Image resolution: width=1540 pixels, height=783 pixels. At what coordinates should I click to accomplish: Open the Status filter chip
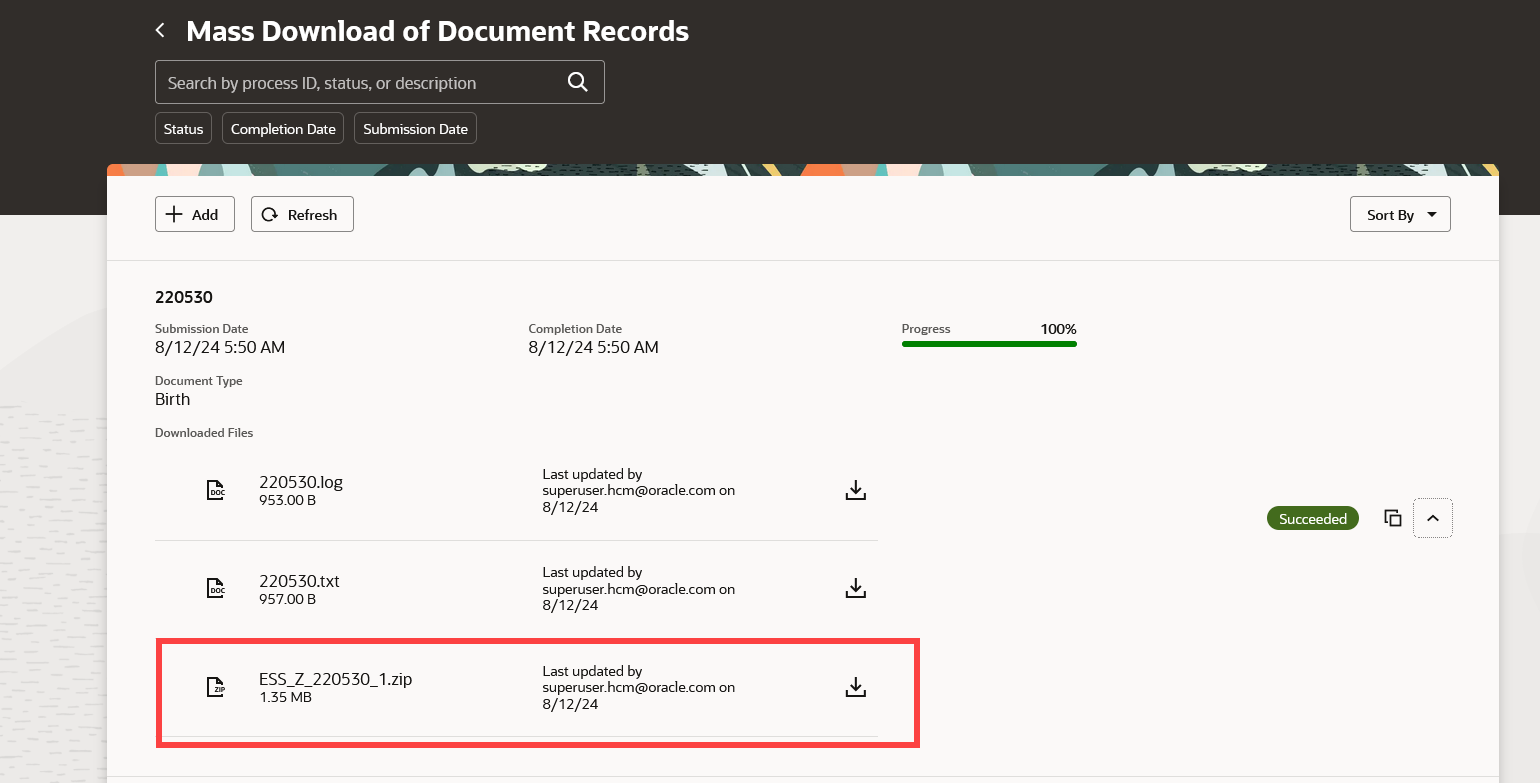183,129
